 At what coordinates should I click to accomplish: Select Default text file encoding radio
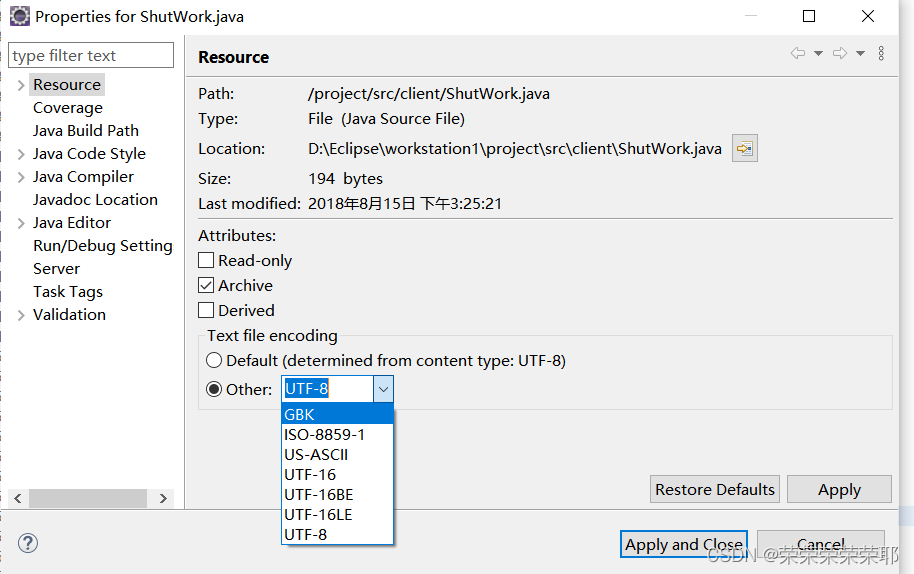point(214,360)
